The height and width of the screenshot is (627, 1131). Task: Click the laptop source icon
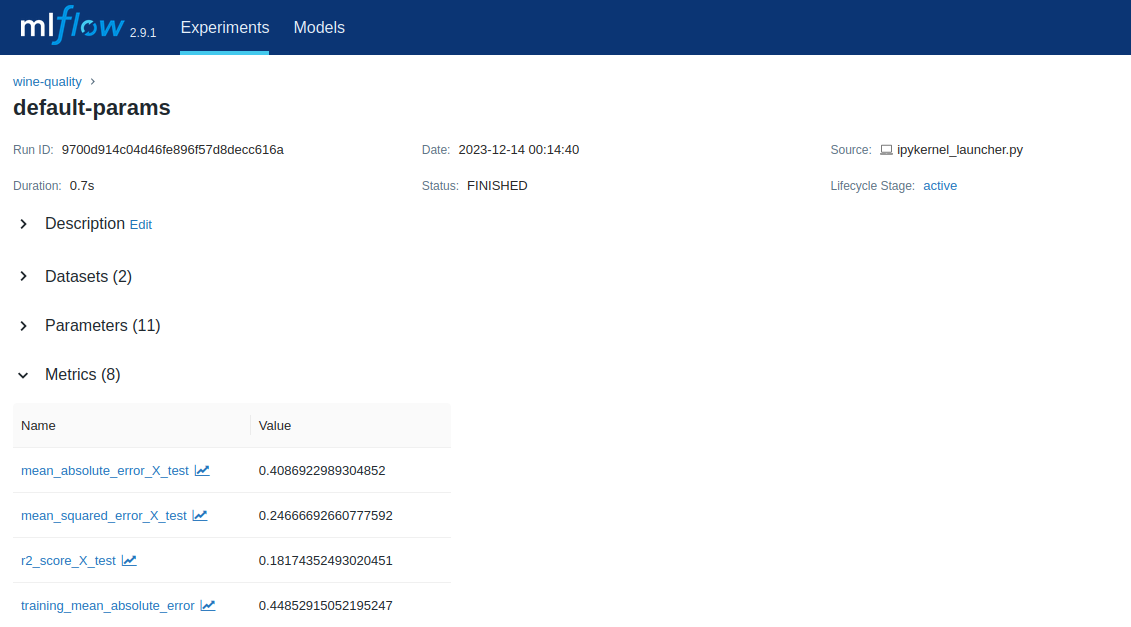(886, 150)
